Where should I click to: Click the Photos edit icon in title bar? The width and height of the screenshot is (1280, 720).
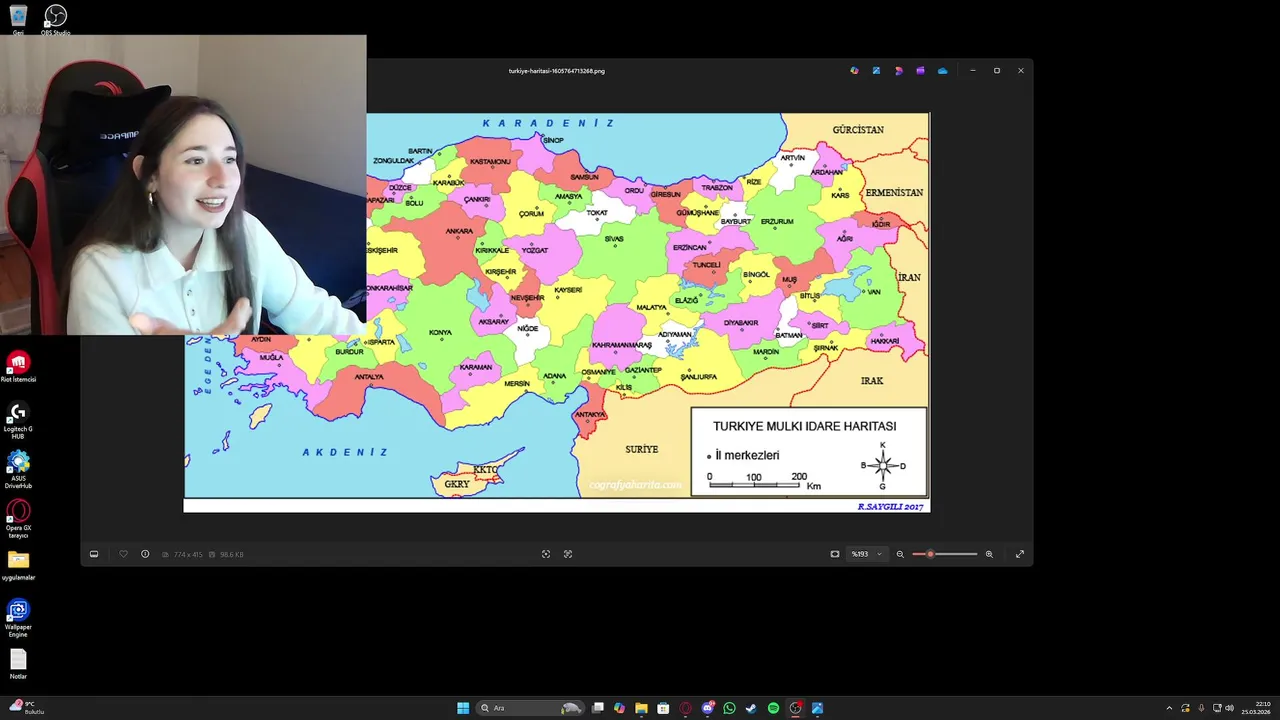[x=876, y=71]
